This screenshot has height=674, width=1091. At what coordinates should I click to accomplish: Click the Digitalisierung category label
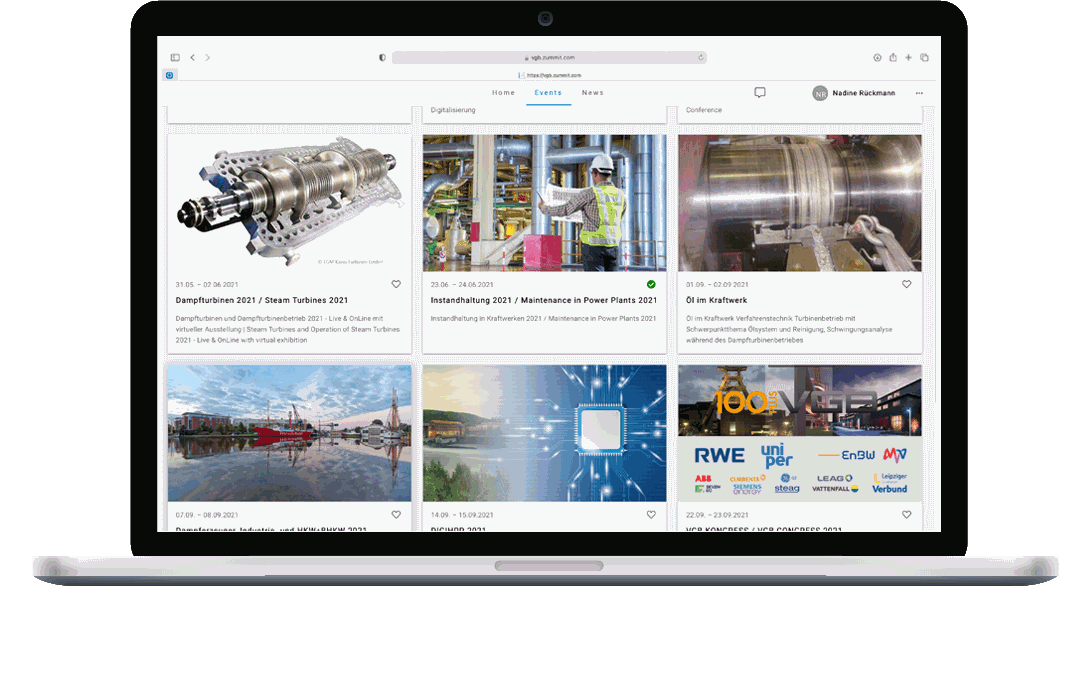tap(453, 110)
